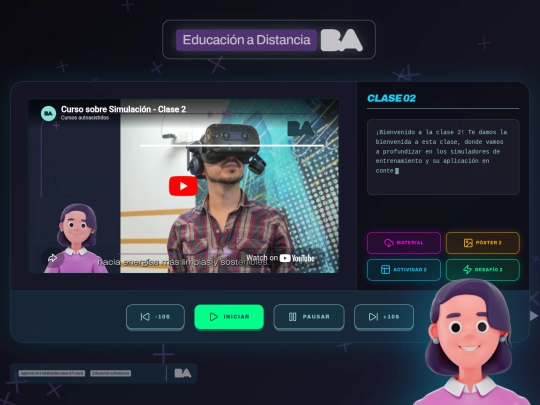Click the 'Agencia de Habilidades para el Futuro' footer tag
The width and height of the screenshot is (540, 405).
tap(52, 373)
